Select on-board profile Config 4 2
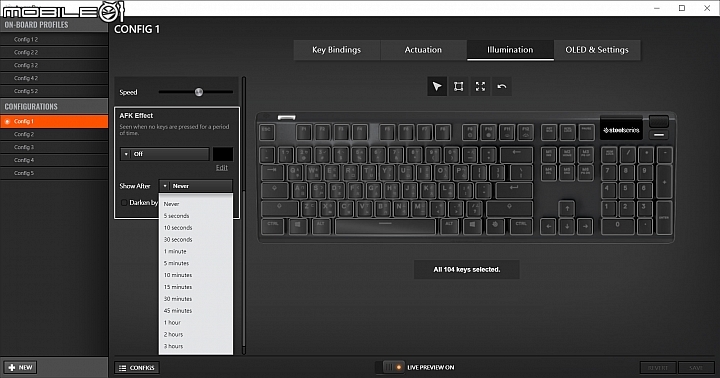Viewport: 720px width, 378px height. 54,78
